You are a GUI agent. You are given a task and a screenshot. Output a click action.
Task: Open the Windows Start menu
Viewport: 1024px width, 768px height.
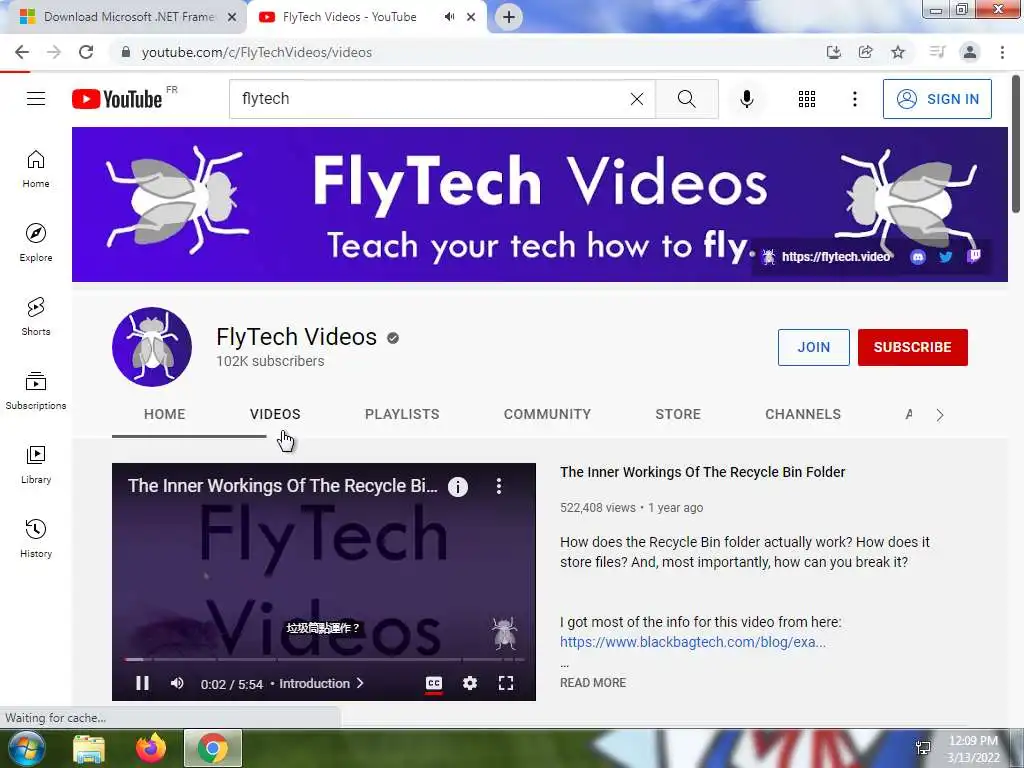click(26, 748)
